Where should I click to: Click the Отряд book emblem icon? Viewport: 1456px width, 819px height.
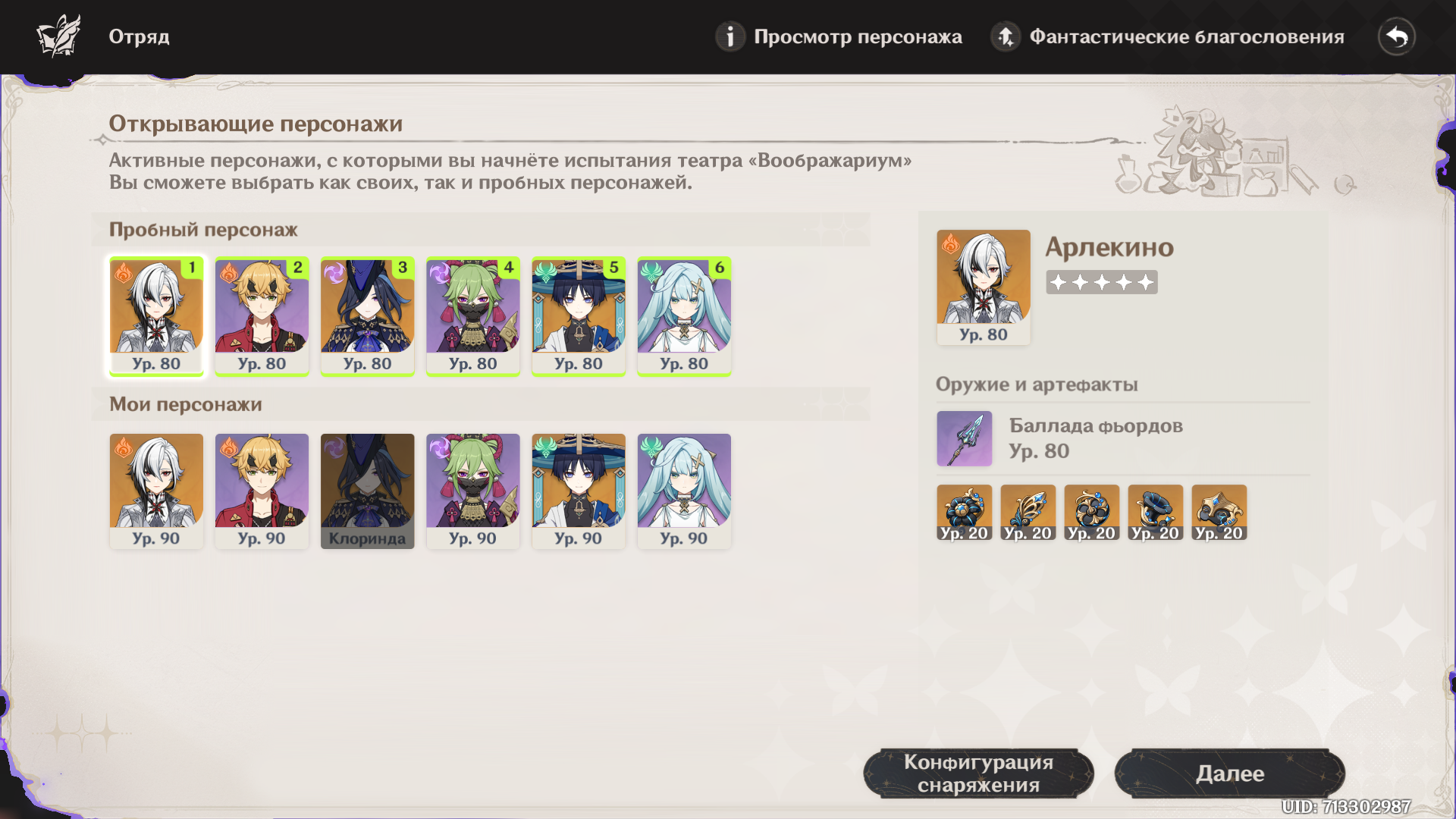pos(58,36)
